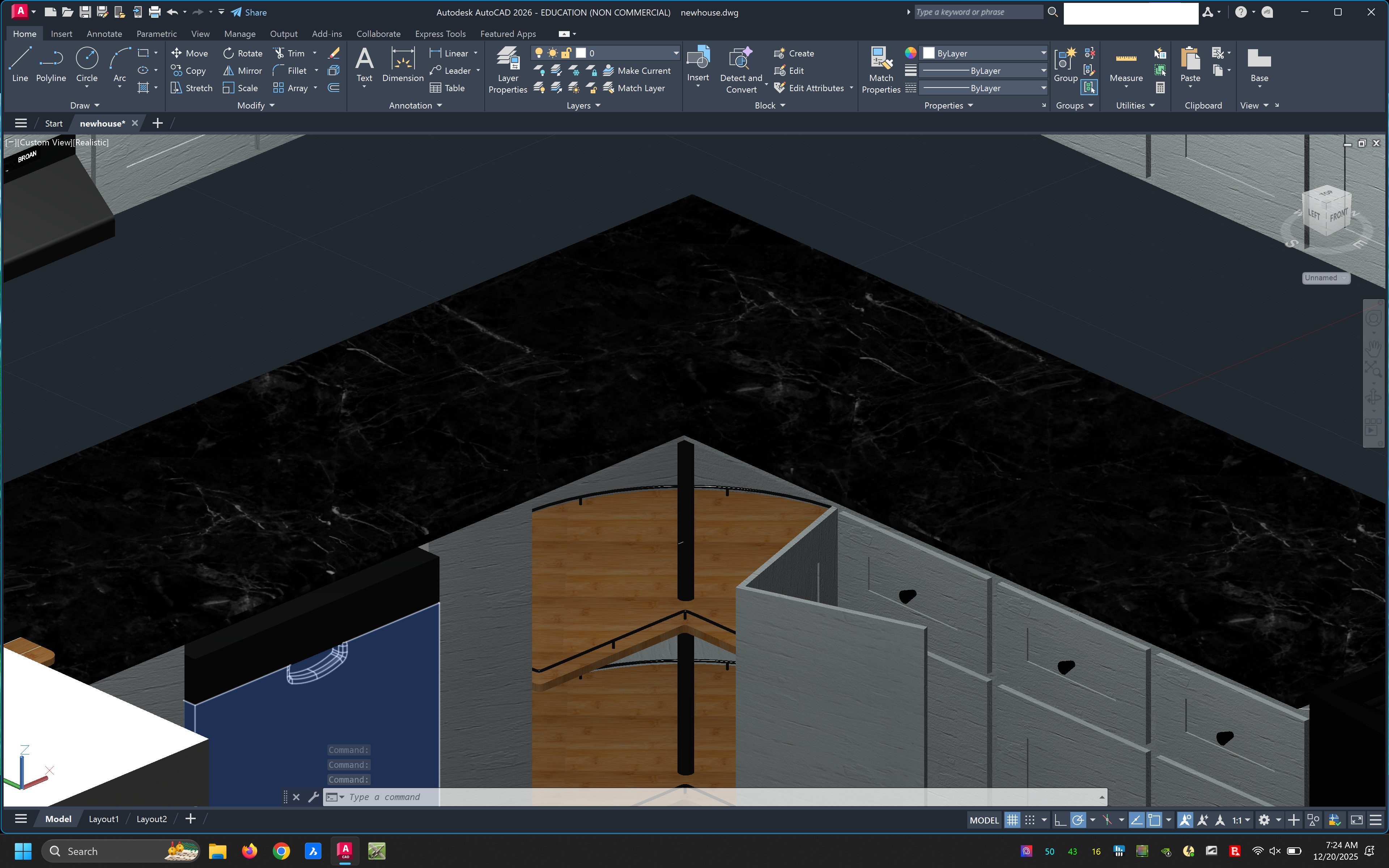
Task: Open the Unnamed UCS dropdown
Action: pyautogui.click(x=1326, y=278)
